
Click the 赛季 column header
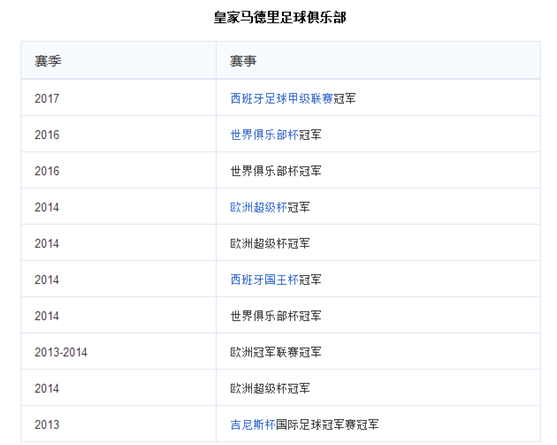point(48,61)
